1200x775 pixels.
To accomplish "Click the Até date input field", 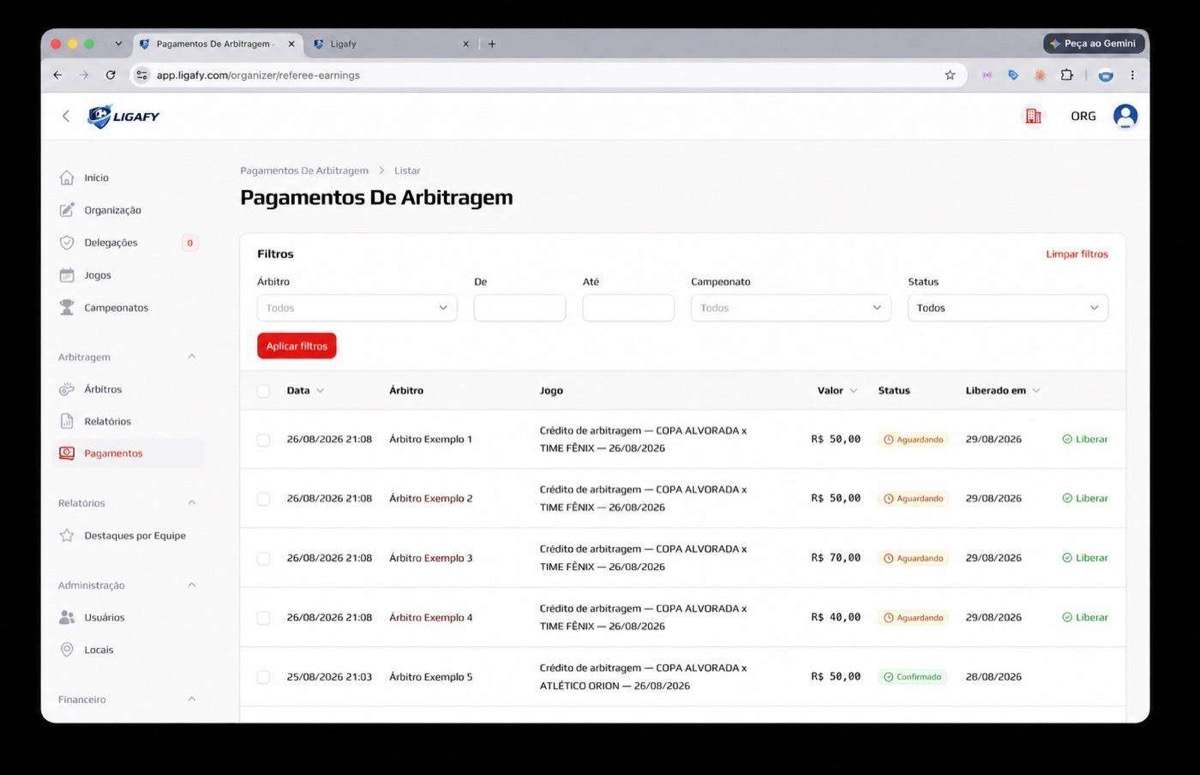I will coord(628,308).
